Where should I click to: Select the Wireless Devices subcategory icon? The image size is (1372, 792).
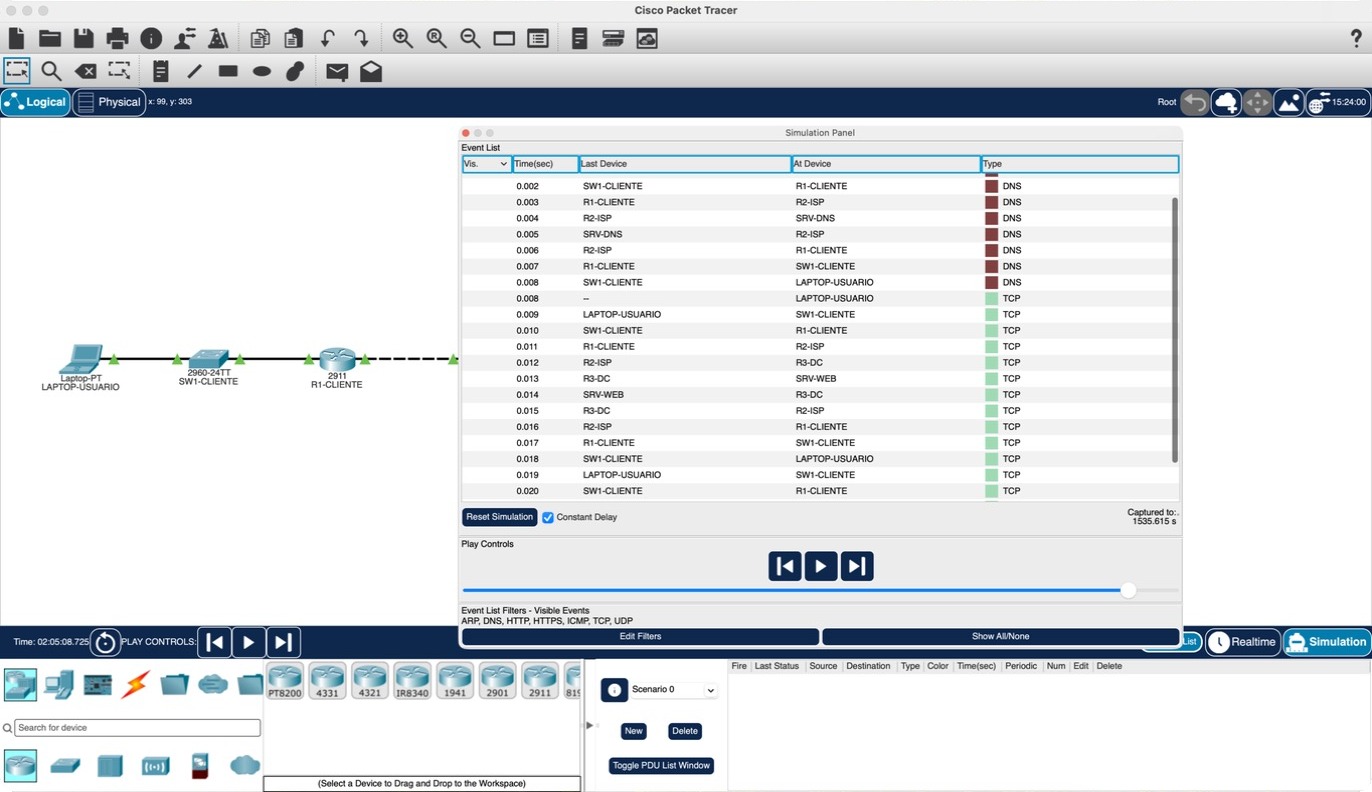(155, 766)
